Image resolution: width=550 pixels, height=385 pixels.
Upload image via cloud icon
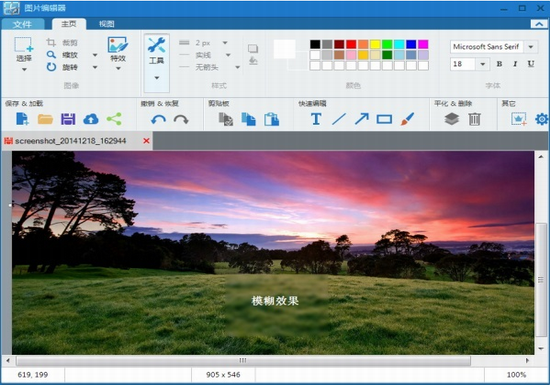pos(91,119)
